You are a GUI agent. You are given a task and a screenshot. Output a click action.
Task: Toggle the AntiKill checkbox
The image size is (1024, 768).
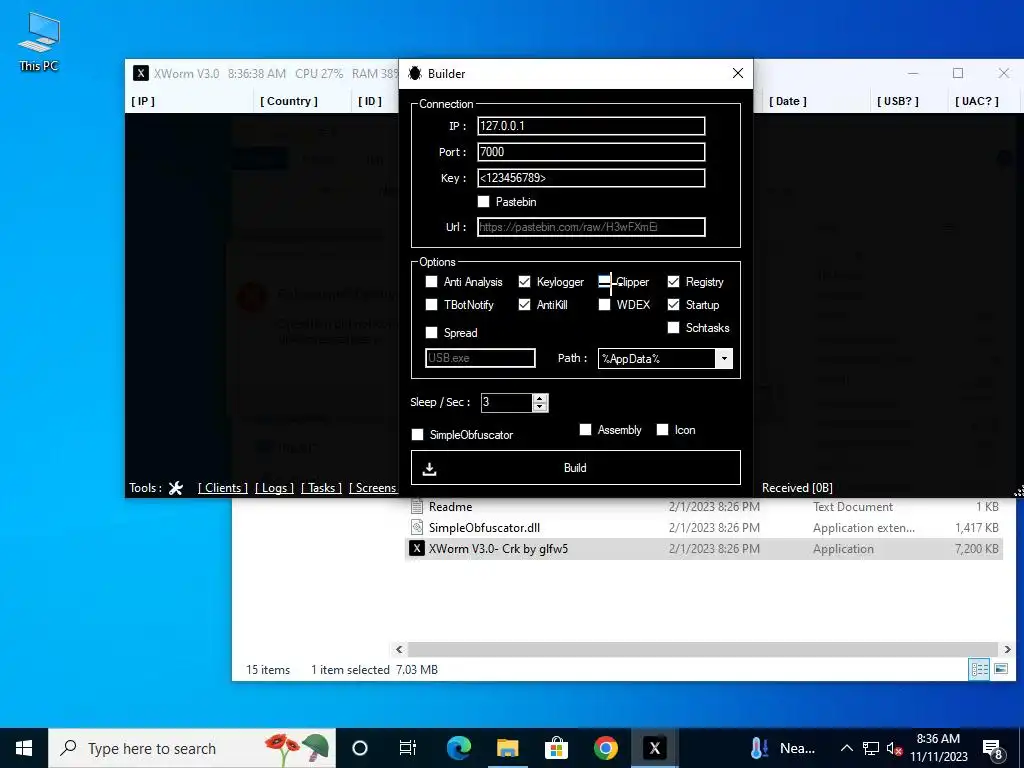pyautogui.click(x=524, y=304)
